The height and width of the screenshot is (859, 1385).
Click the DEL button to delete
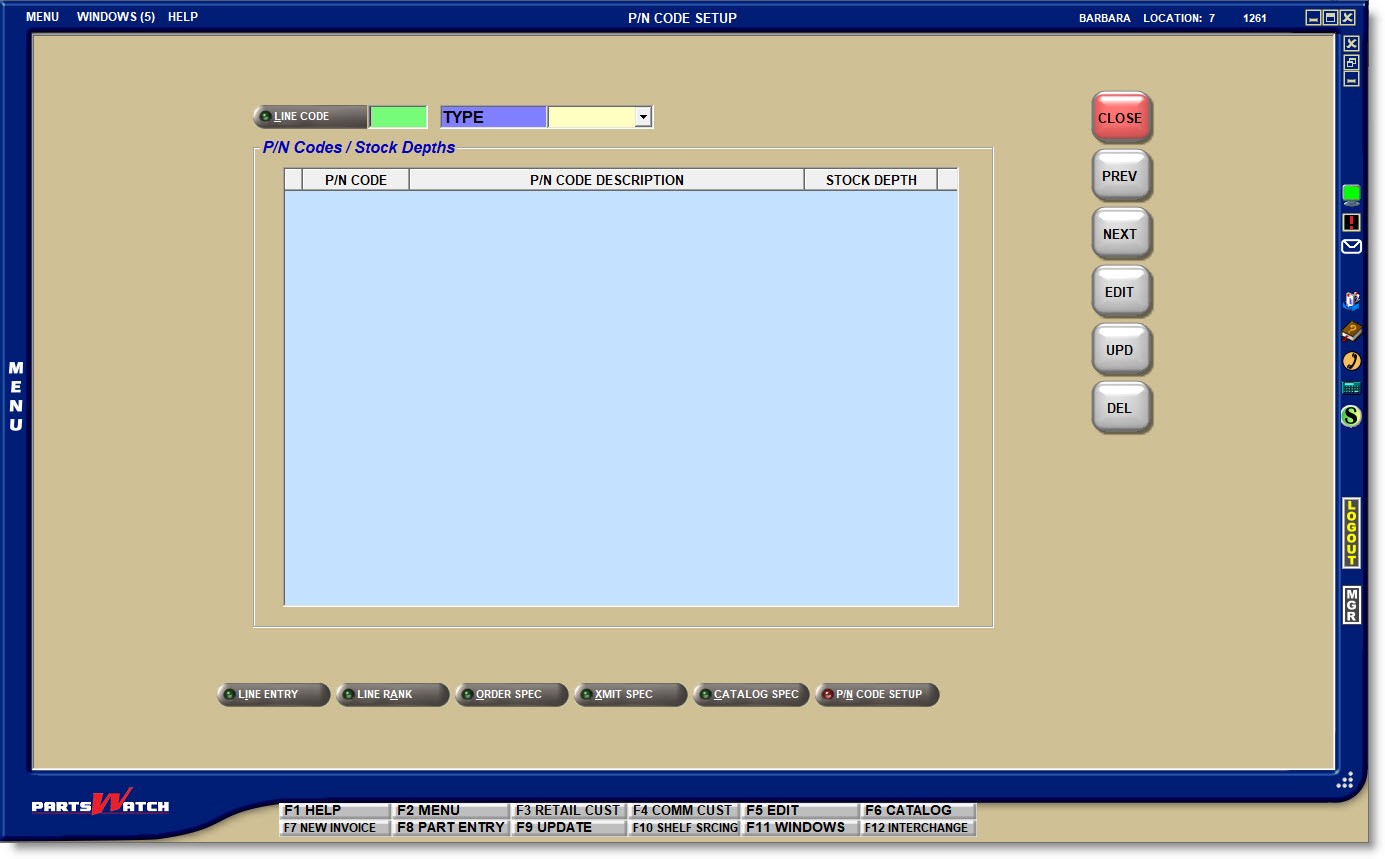pyautogui.click(x=1119, y=407)
